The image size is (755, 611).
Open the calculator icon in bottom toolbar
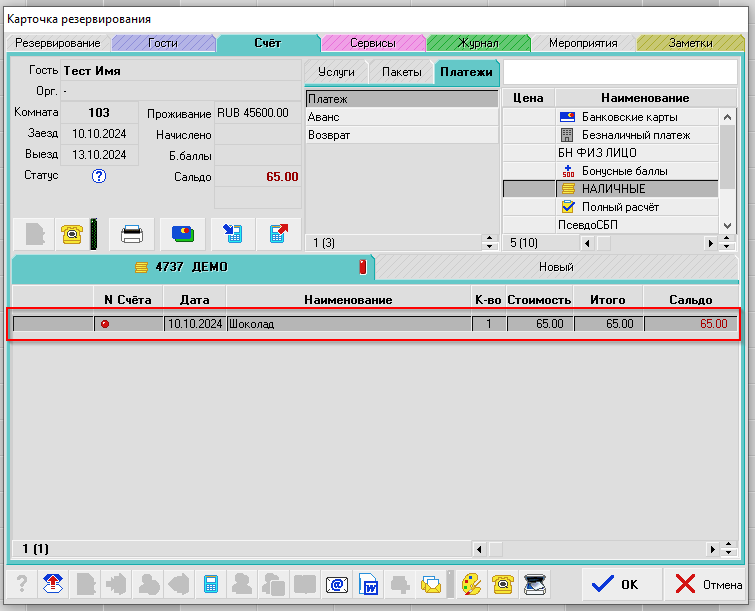211,584
